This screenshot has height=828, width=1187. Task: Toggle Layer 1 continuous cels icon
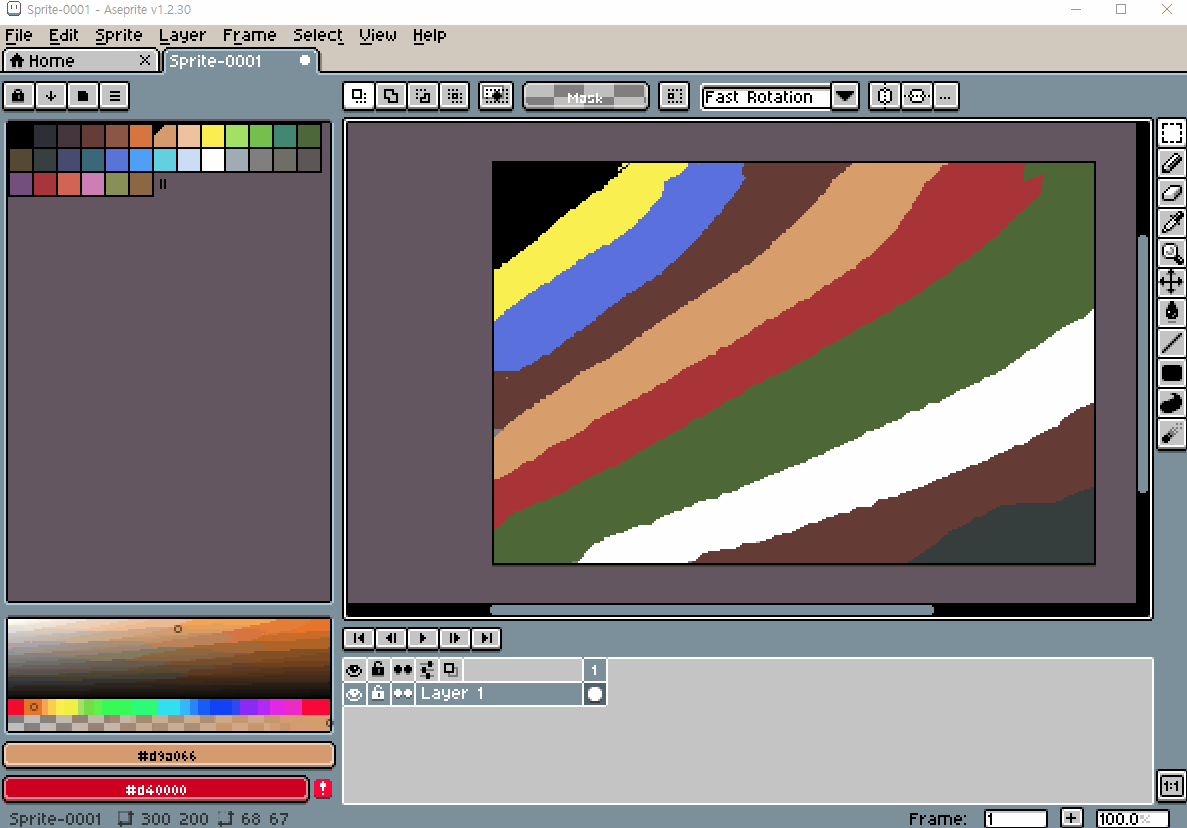402,693
